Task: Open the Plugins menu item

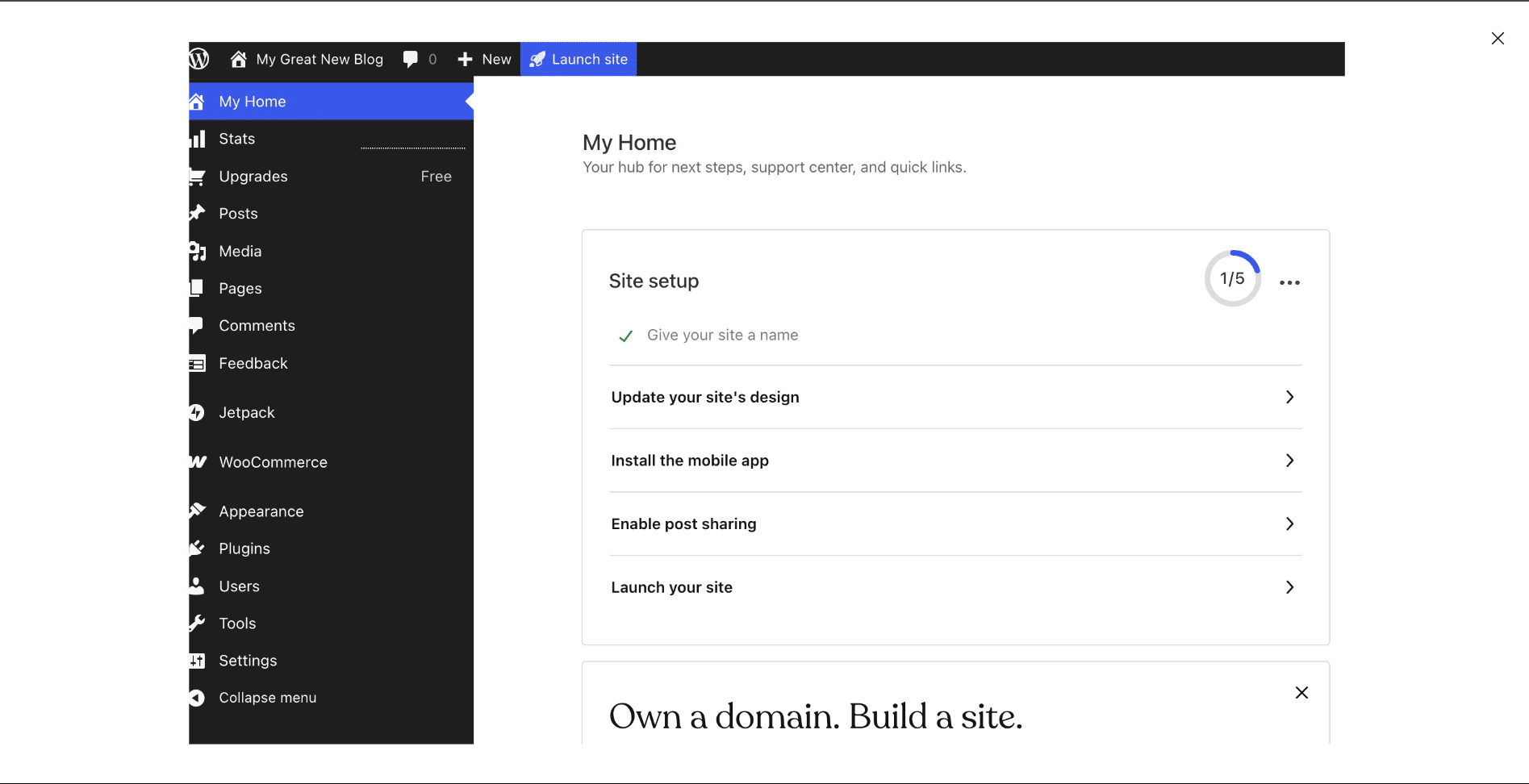Action: click(331, 548)
